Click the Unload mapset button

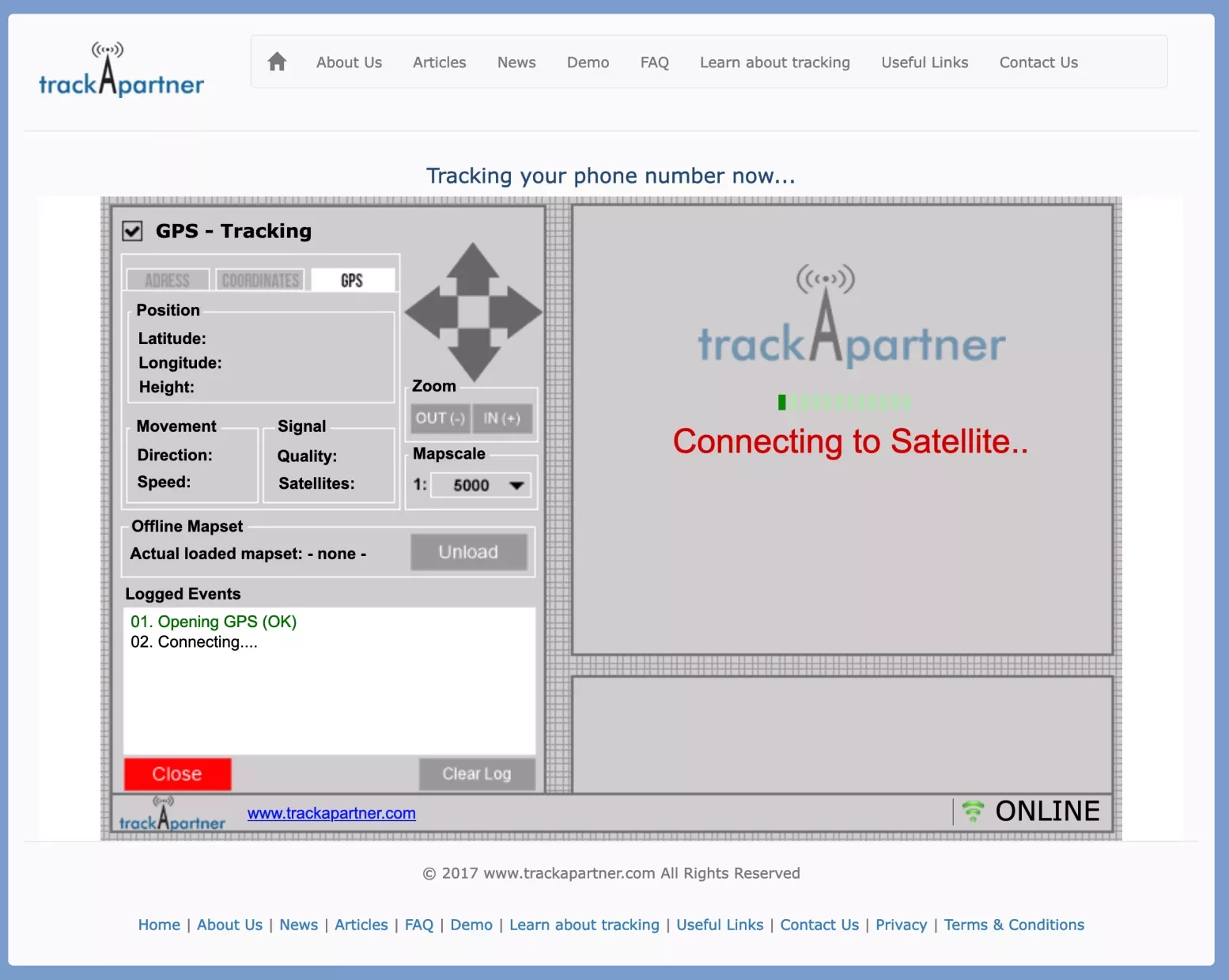click(469, 552)
